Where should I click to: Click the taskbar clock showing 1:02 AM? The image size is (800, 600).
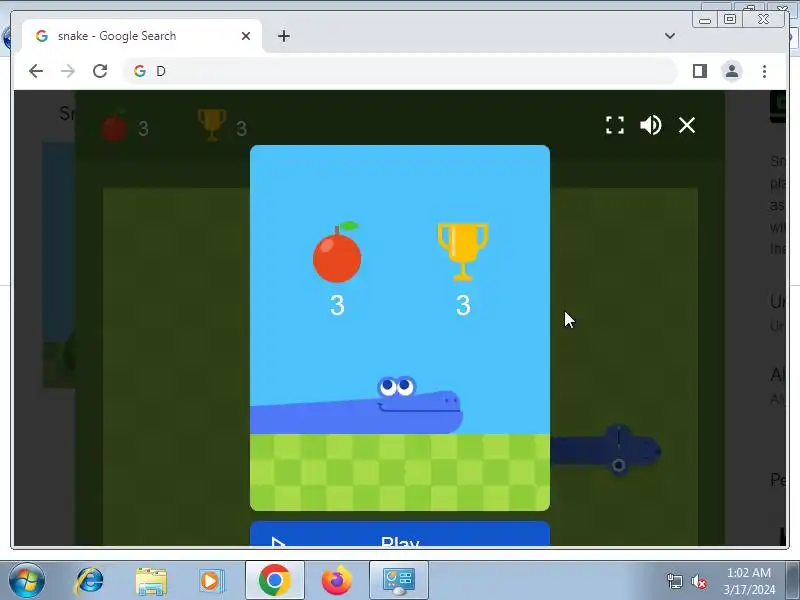tap(748, 581)
